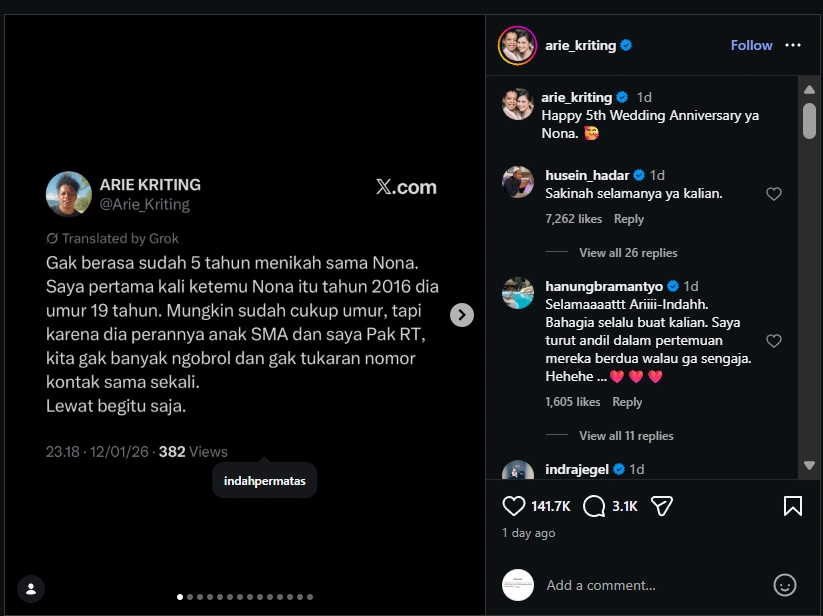Follow arie_kriting
This screenshot has width=823, height=616.
pos(751,45)
